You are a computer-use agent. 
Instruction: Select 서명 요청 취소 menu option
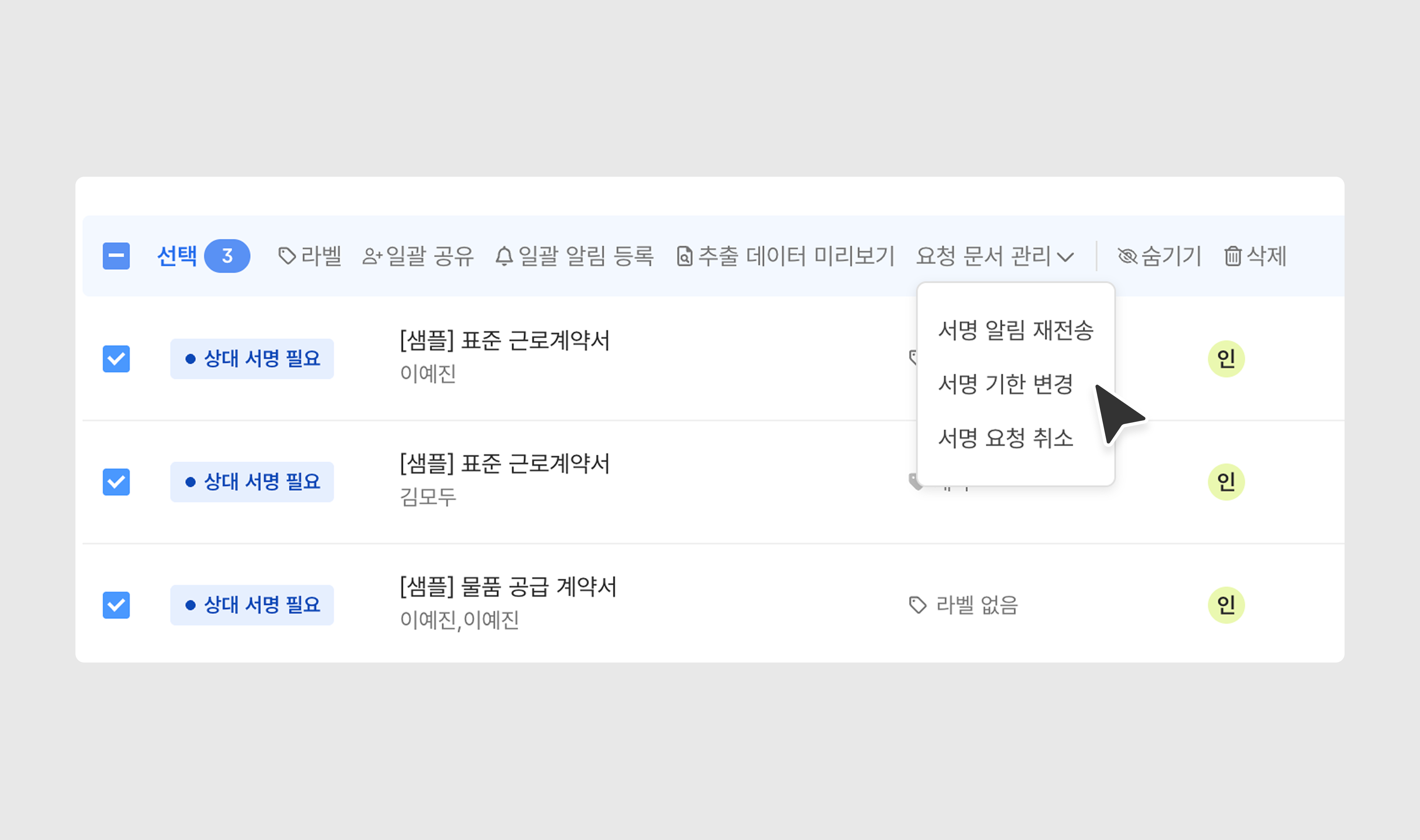[x=1005, y=438]
